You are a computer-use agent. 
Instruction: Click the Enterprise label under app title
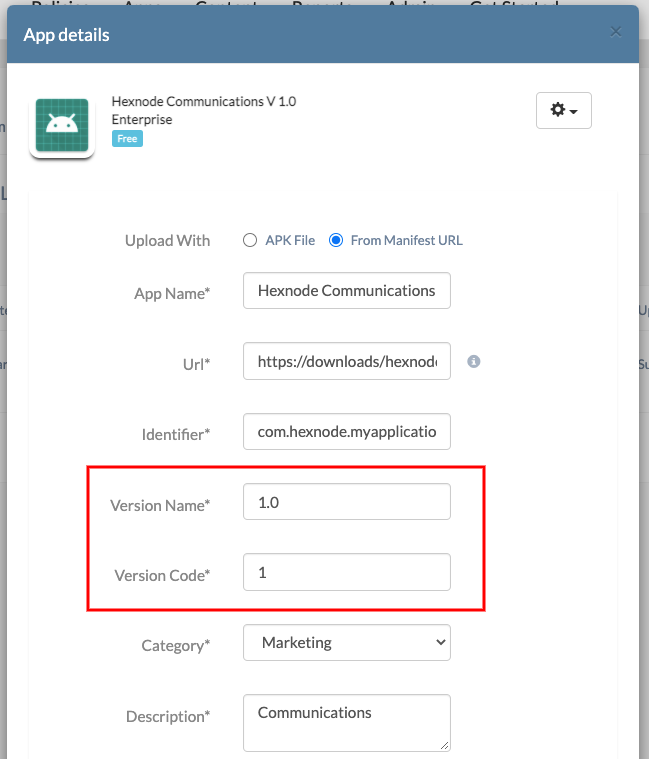tap(142, 120)
